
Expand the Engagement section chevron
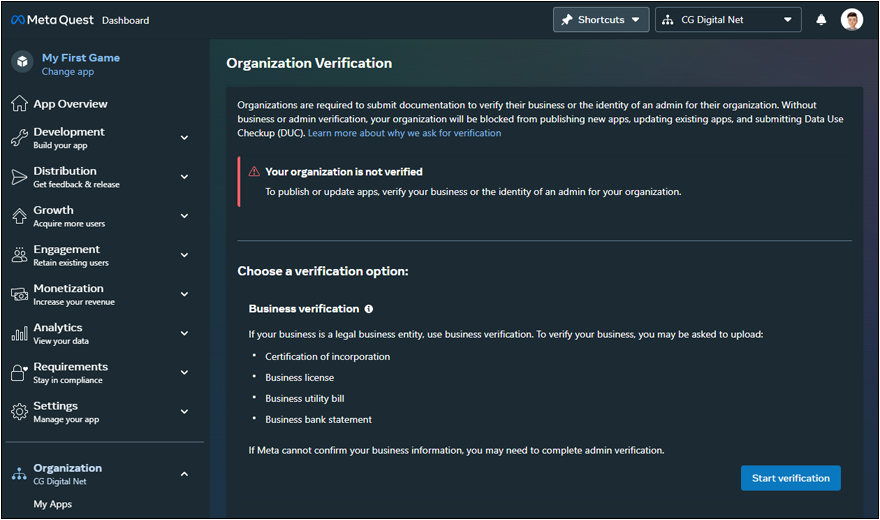(x=184, y=255)
